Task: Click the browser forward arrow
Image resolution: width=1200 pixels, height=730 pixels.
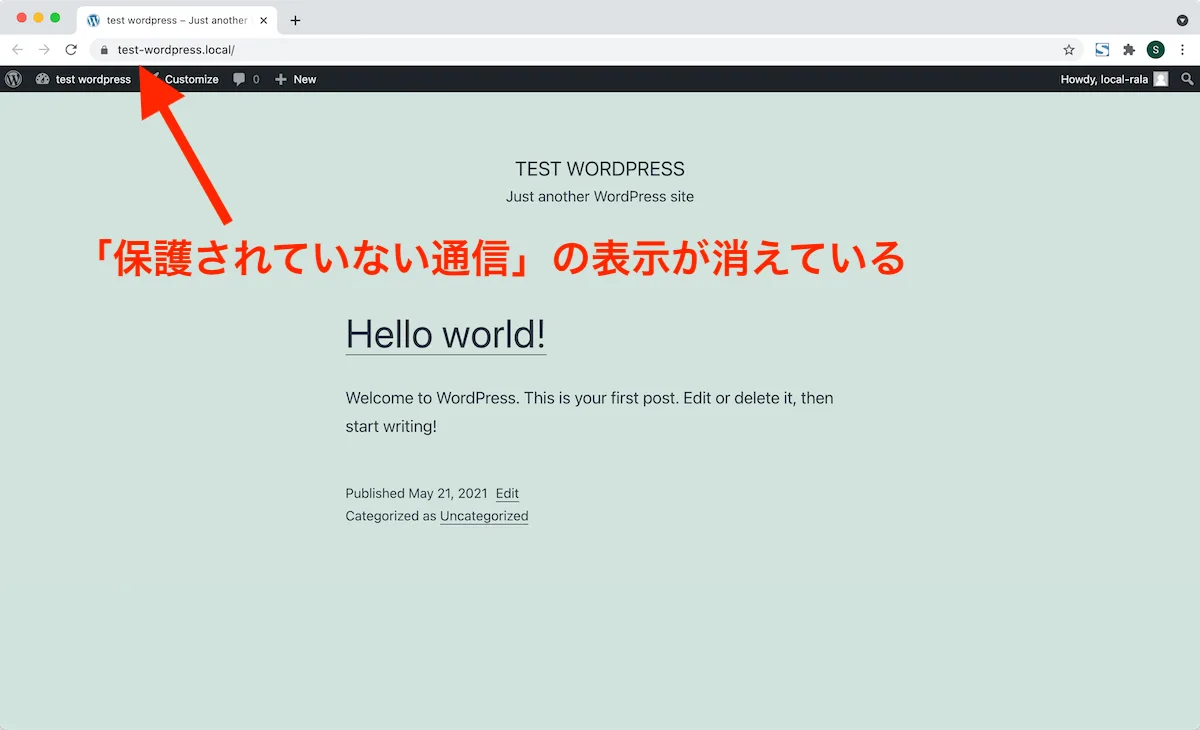Action: (x=44, y=49)
